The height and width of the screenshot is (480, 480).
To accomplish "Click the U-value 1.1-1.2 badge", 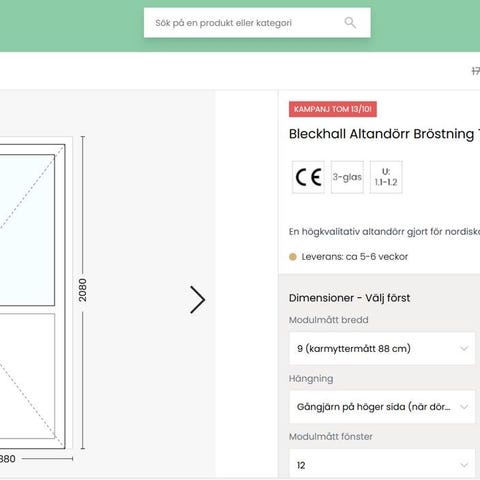I will pyautogui.click(x=386, y=177).
